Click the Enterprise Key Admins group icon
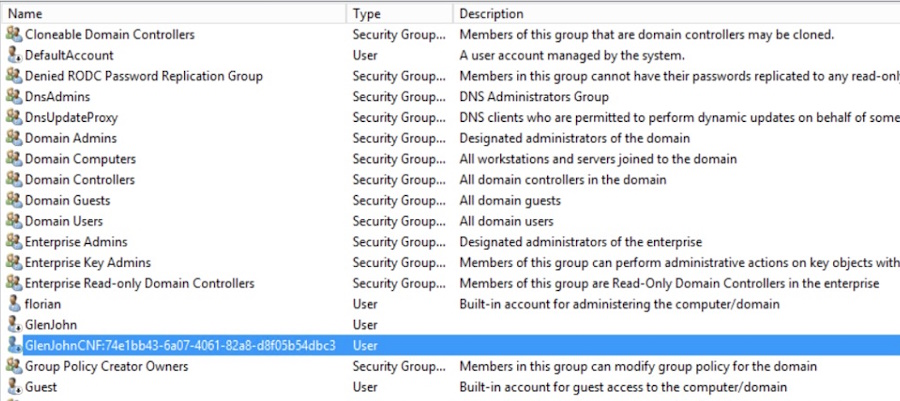Viewport: 900px width, 401px height. click(14, 262)
